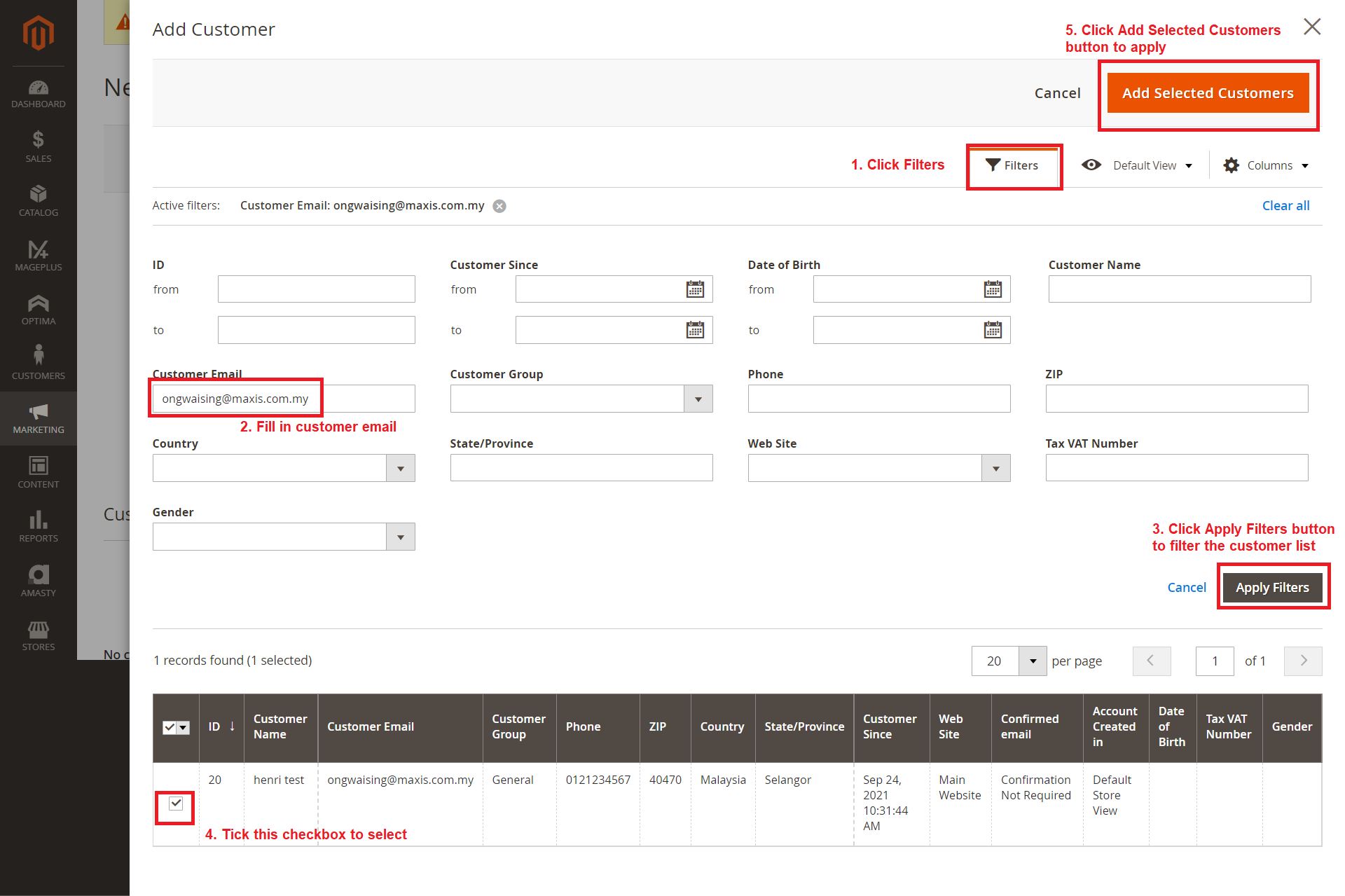Click Add Selected Customers button
1345x896 pixels.
(1208, 93)
